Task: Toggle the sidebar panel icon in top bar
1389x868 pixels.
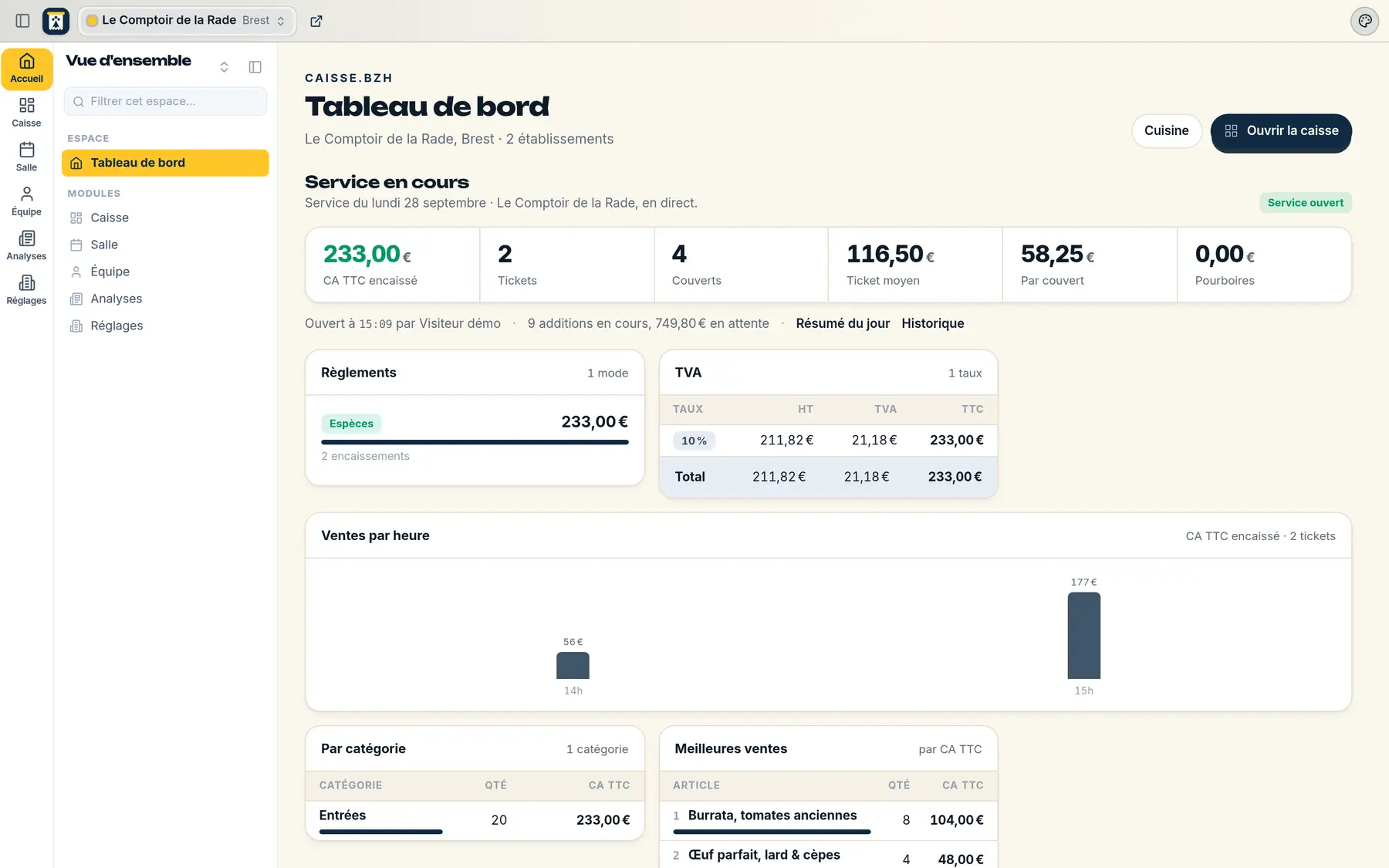Action: coord(22,21)
